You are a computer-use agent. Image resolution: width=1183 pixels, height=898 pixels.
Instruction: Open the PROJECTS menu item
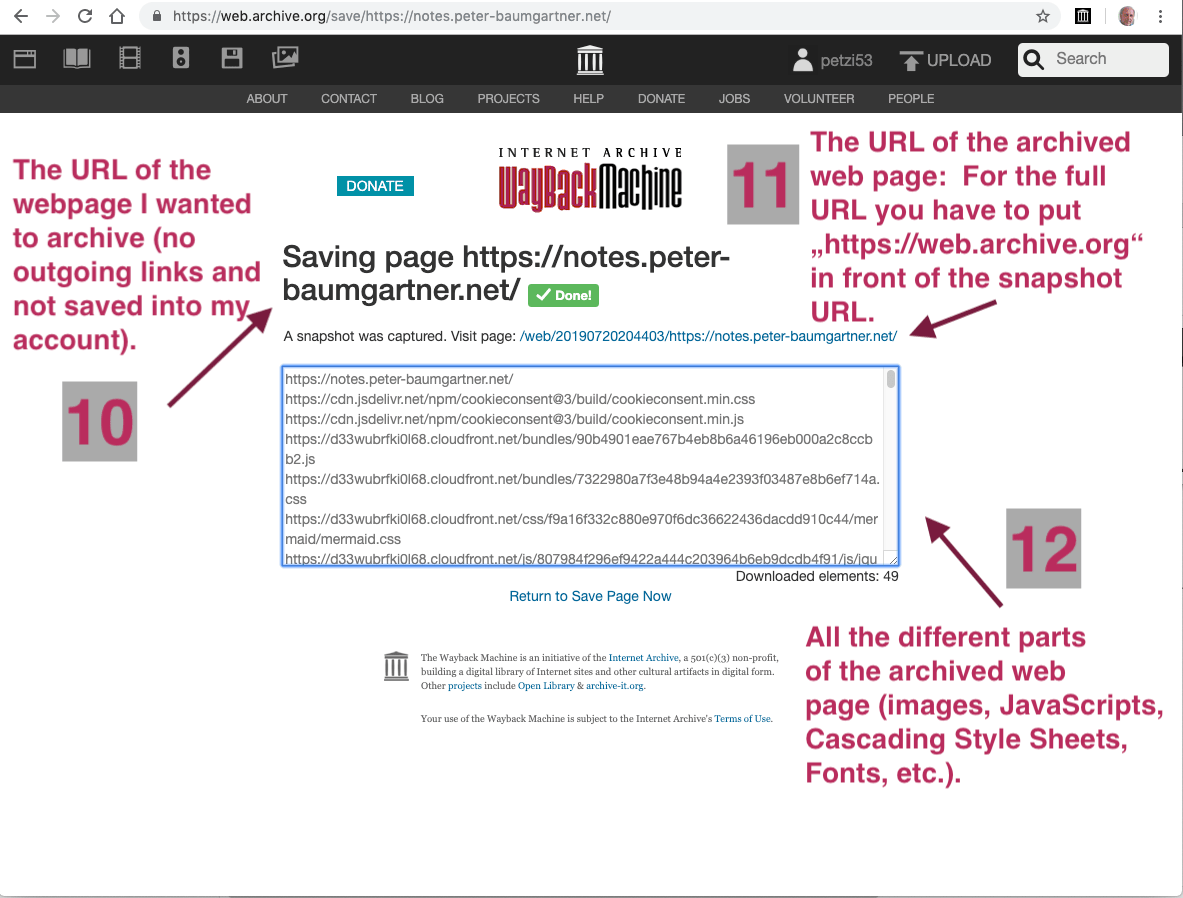pyautogui.click(x=508, y=99)
